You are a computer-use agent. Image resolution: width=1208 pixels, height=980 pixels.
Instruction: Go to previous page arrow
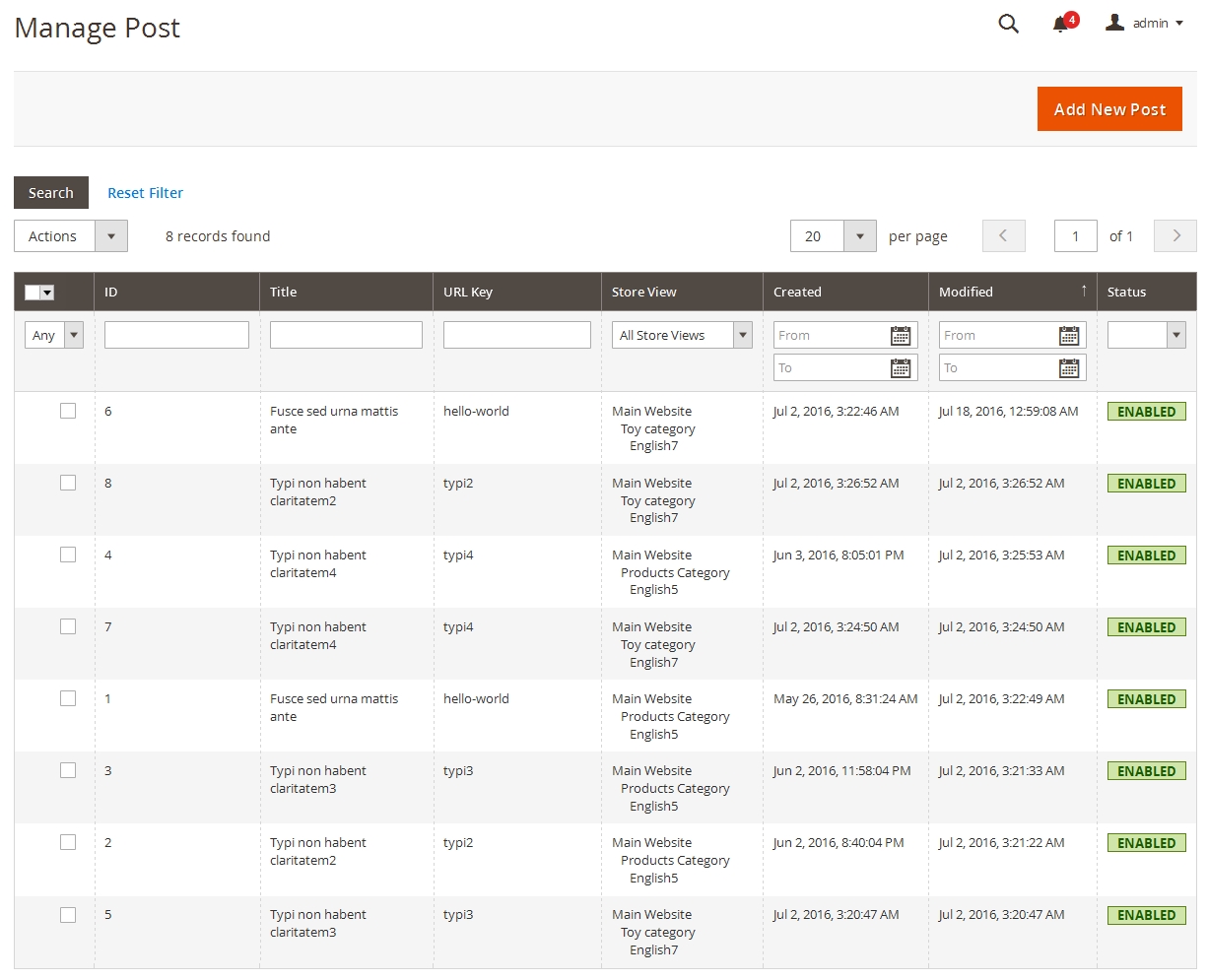pos(1003,236)
